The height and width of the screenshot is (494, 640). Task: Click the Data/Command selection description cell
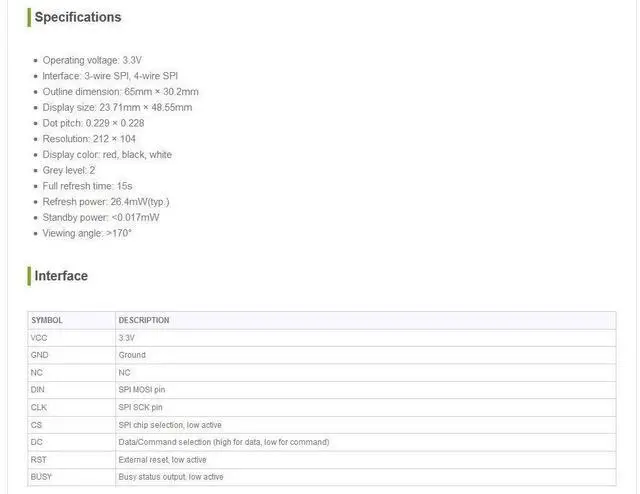[x=366, y=442]
